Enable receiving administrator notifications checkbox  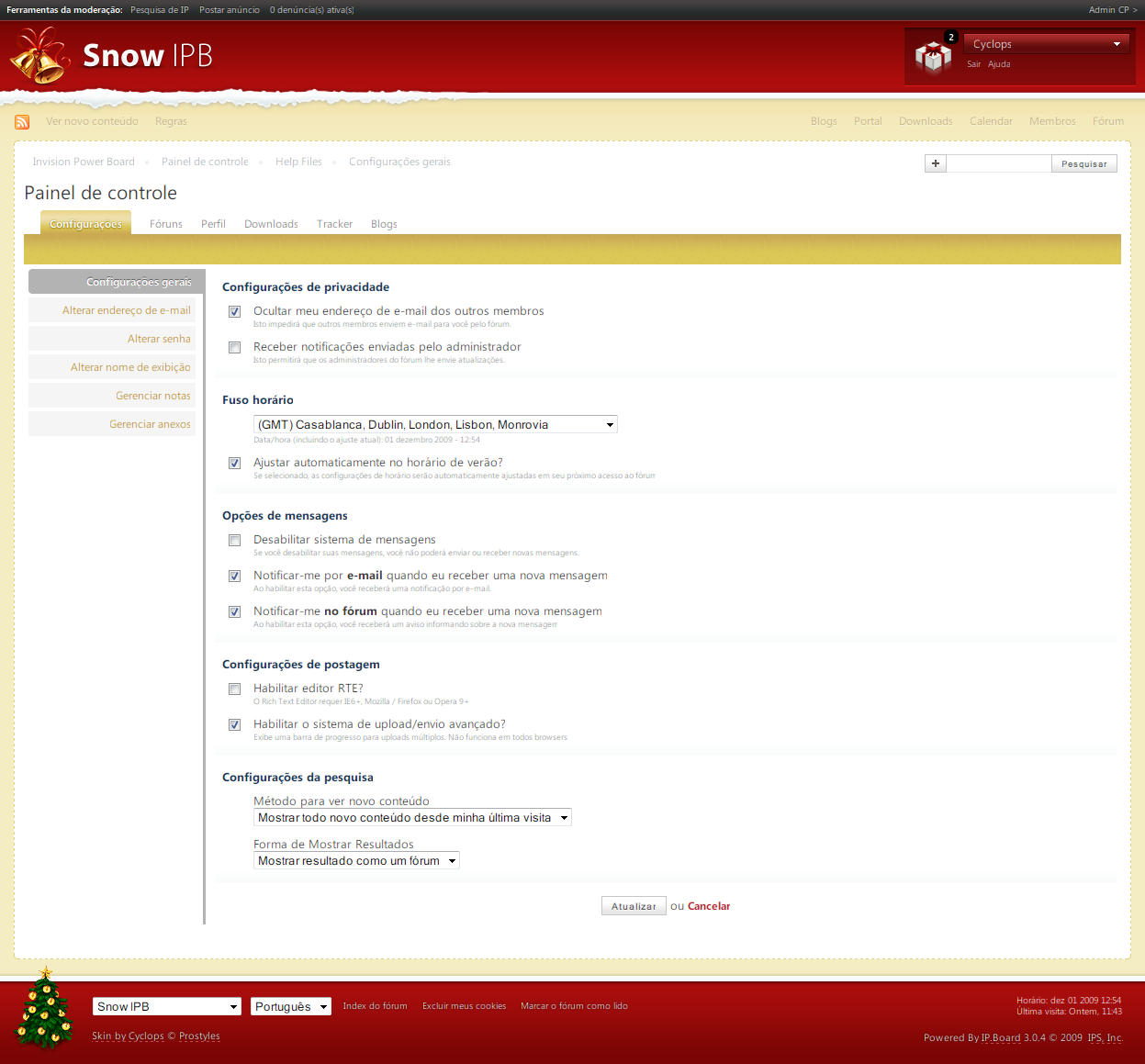235,348
